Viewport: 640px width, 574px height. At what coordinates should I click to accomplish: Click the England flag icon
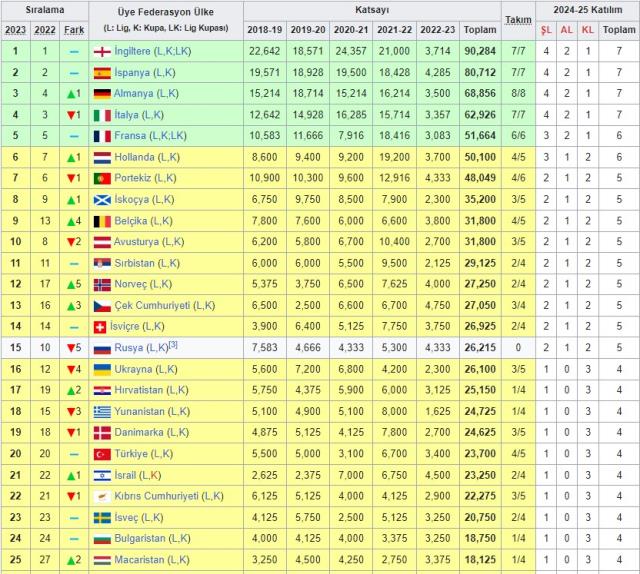click(102, 51)
